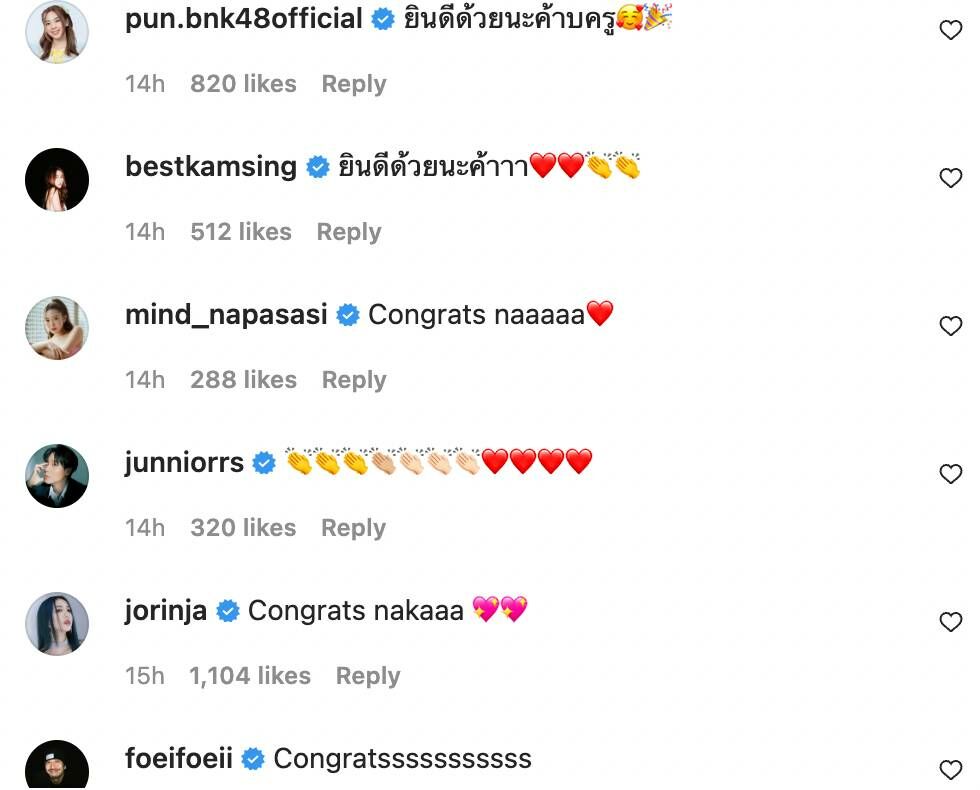Reply to jorinja's comment
This screenshot has height=790, width=980.
367,676
